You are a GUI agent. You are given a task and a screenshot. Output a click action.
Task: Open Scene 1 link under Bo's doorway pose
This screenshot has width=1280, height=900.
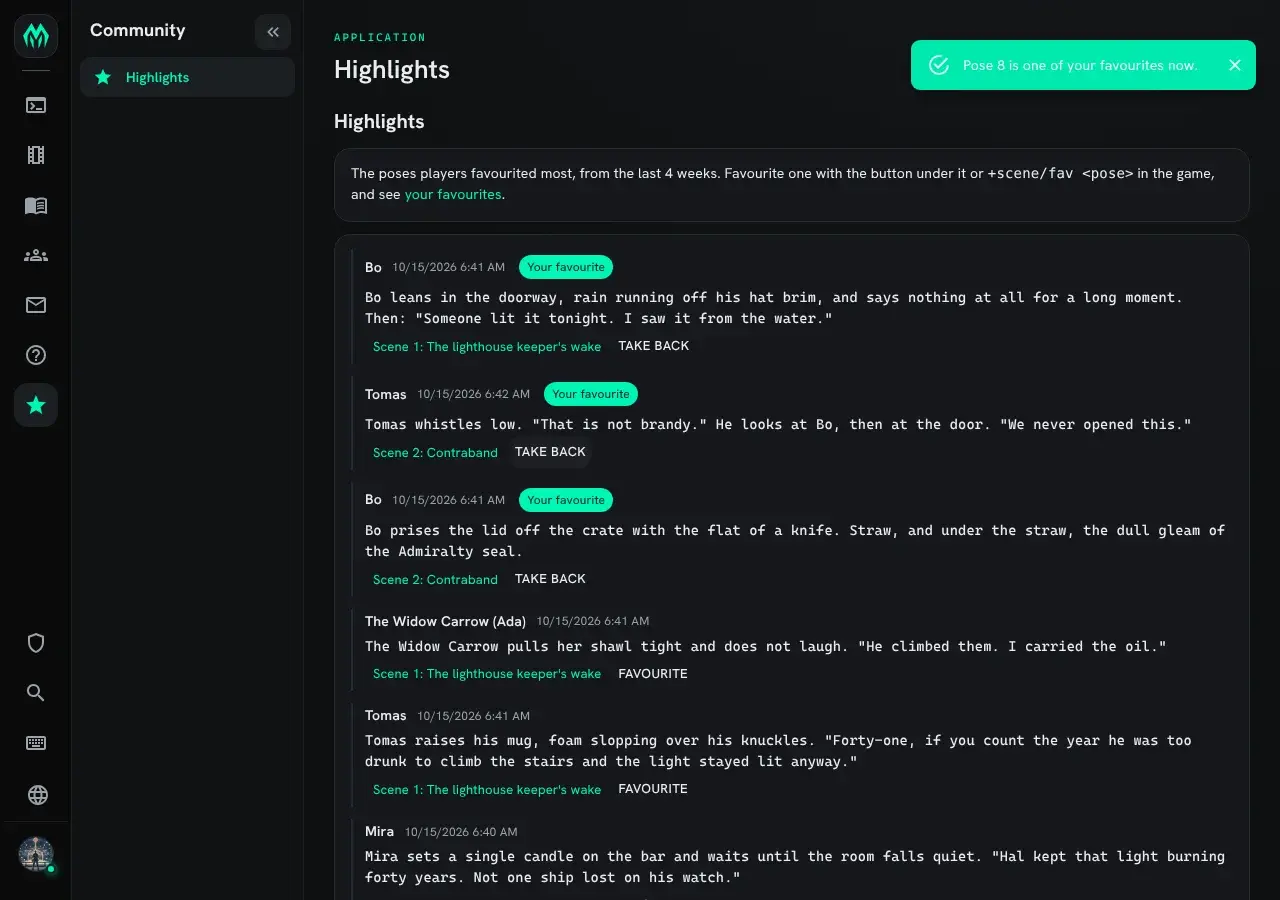(x=487, y=346)
